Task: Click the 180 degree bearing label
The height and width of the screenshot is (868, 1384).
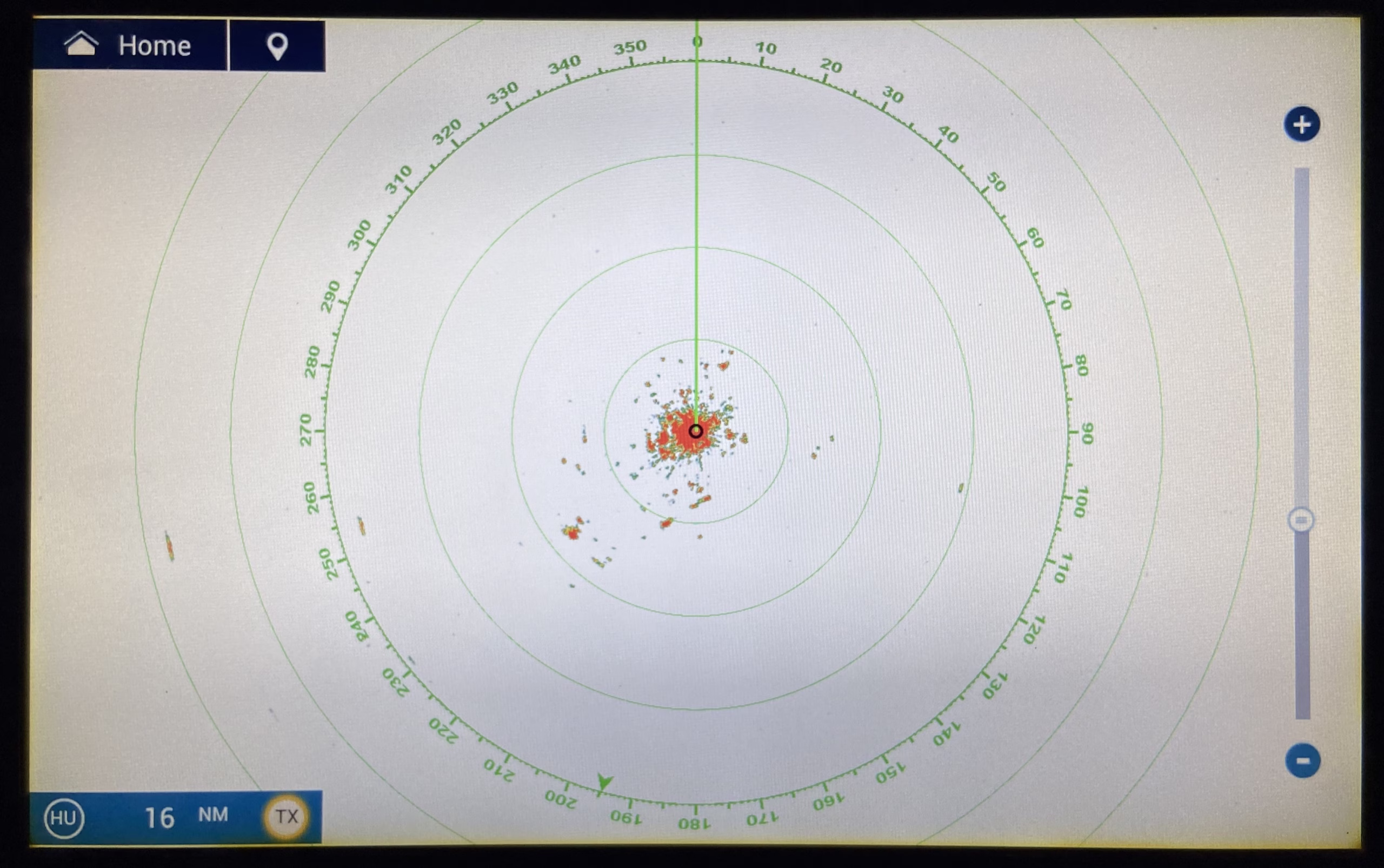Action: pos(694,824)
